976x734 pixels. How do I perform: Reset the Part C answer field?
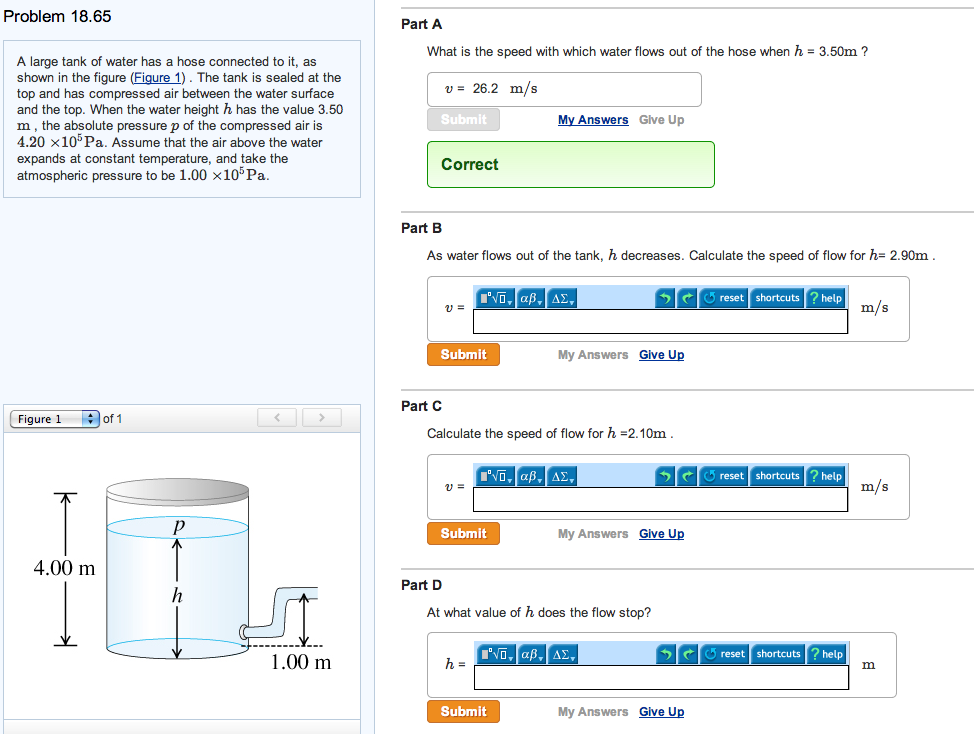click(723, 476)
